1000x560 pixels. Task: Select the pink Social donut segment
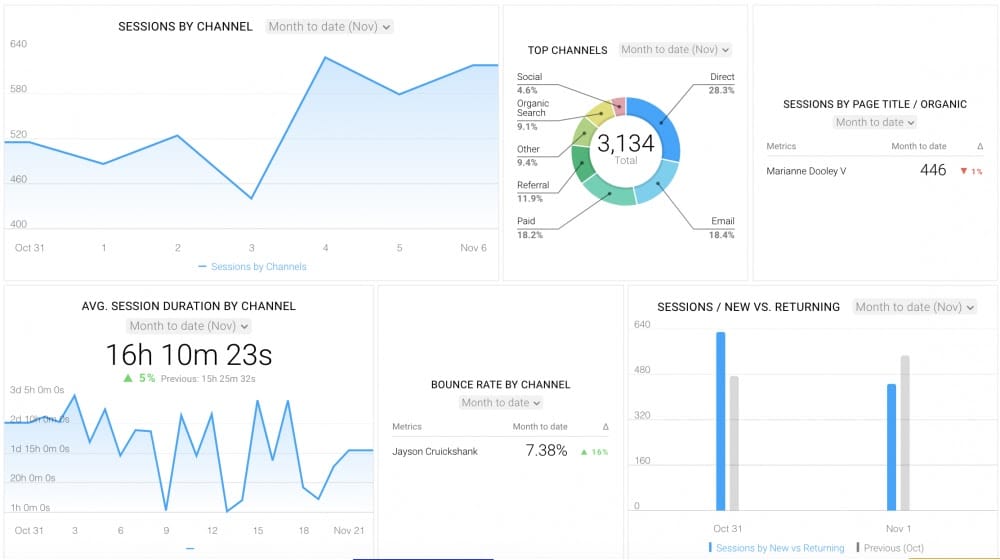618,106
